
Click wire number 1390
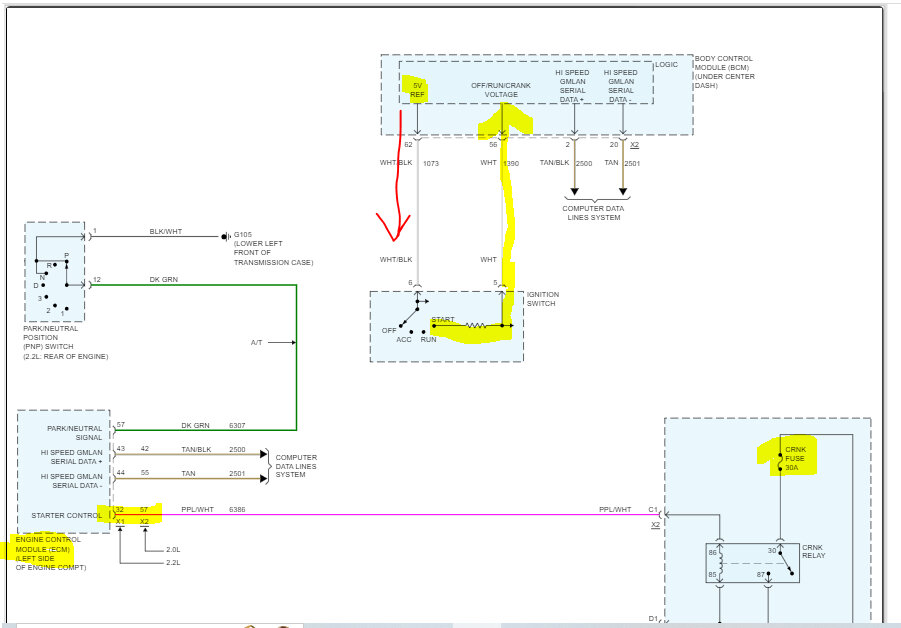click(x=511, y=164)
